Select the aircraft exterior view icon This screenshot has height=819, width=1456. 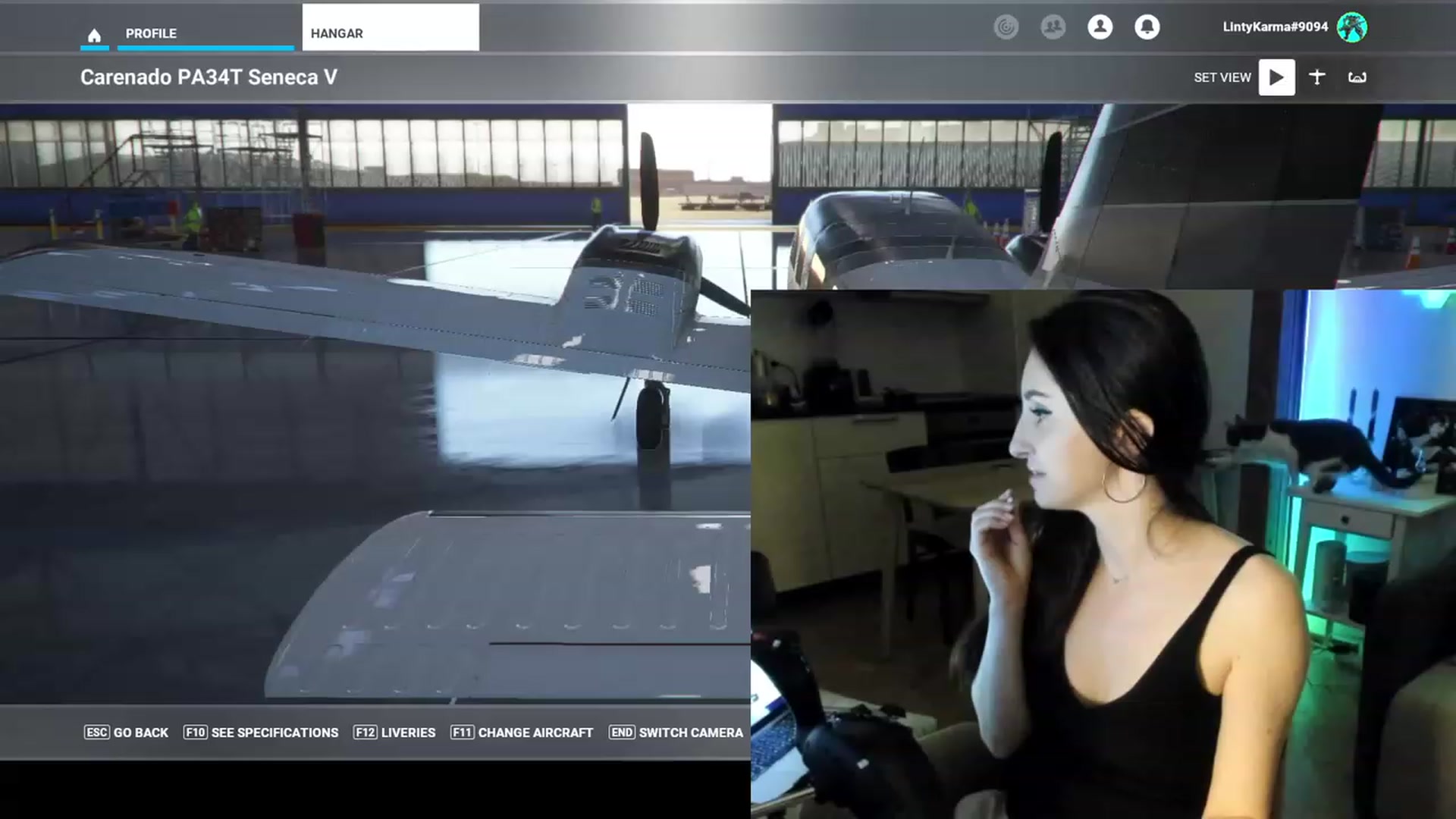(1317, 77)
